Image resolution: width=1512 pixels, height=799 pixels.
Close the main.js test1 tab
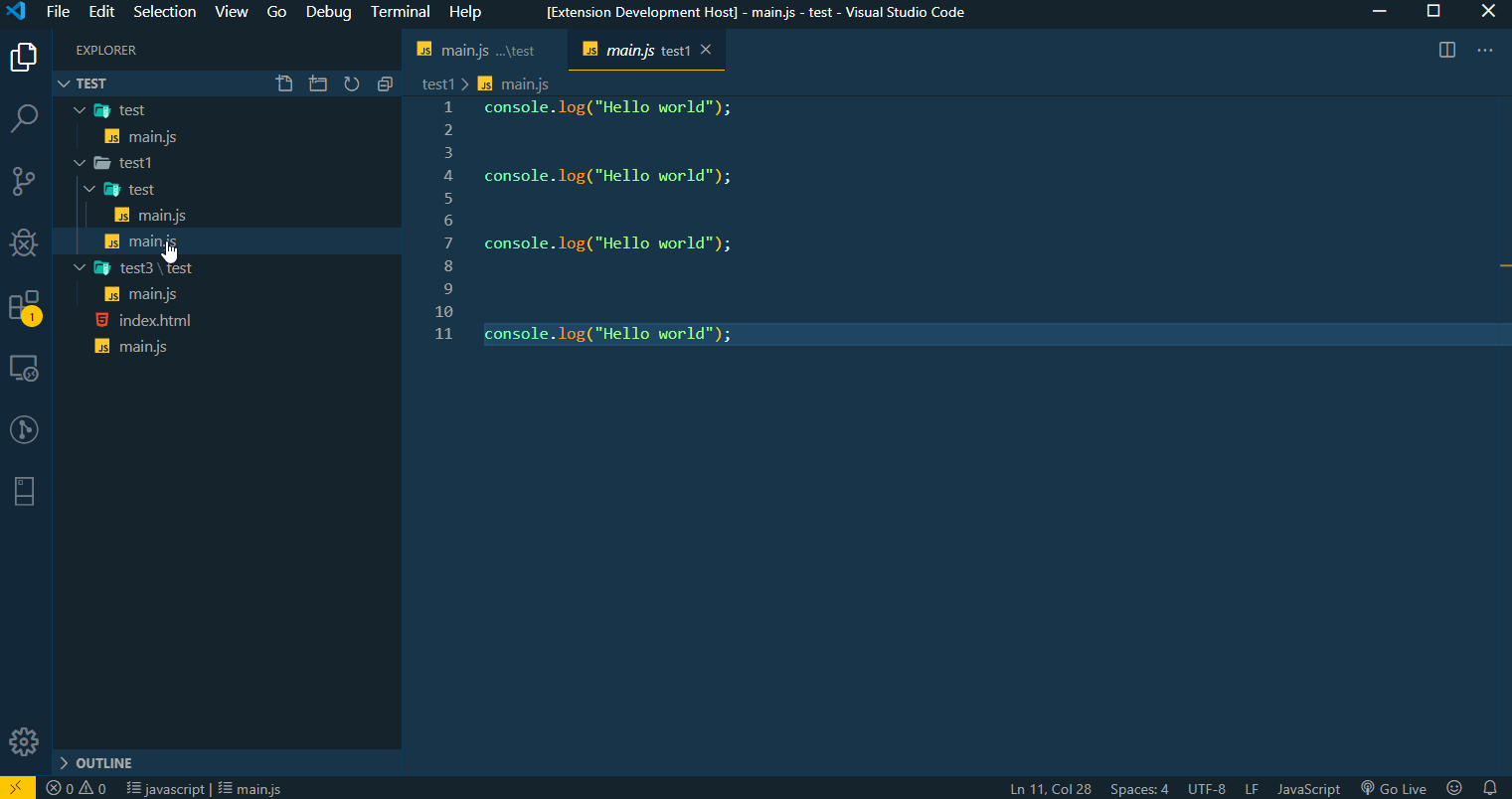(x=706, y=50)
